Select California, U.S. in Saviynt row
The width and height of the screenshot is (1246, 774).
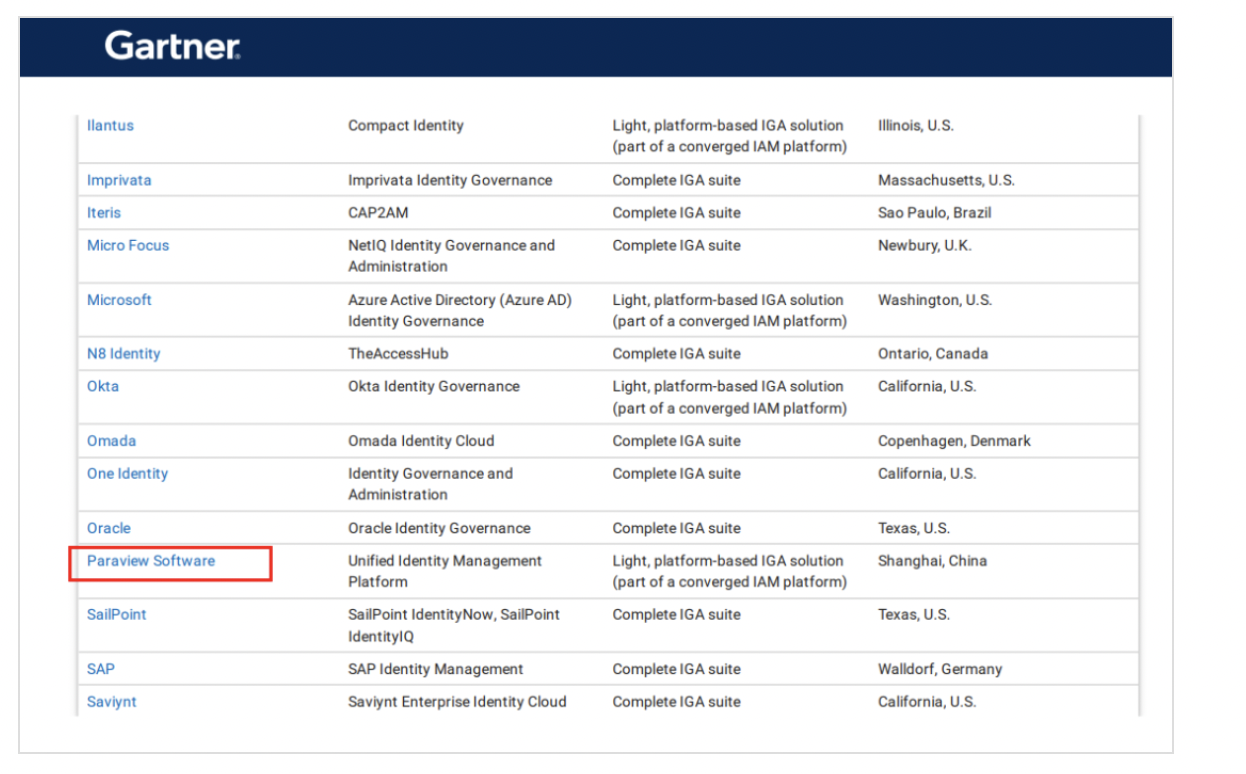927,702
